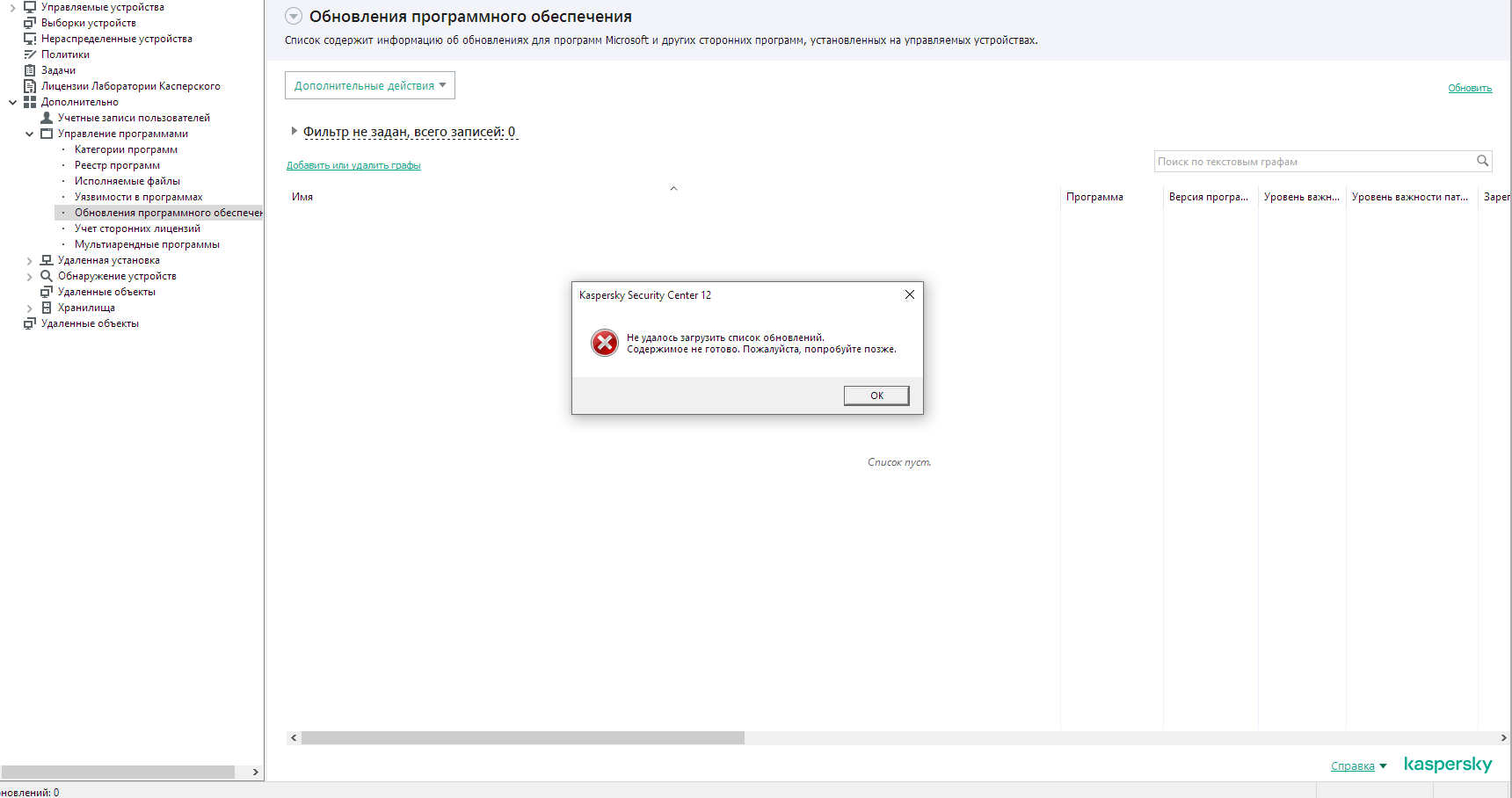Select Категории программ
This screenshot has height=798, width=1512.
click(x=126, y=149)
